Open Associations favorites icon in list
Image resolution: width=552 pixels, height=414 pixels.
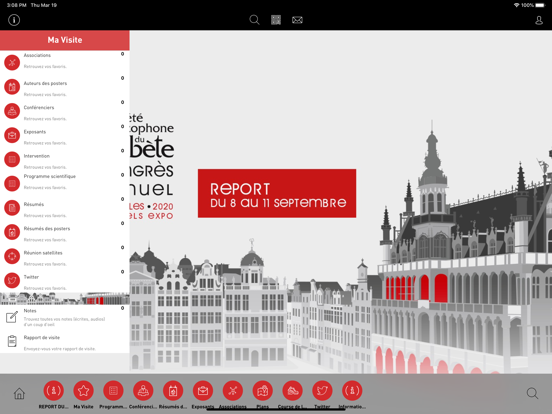[12, 63]
